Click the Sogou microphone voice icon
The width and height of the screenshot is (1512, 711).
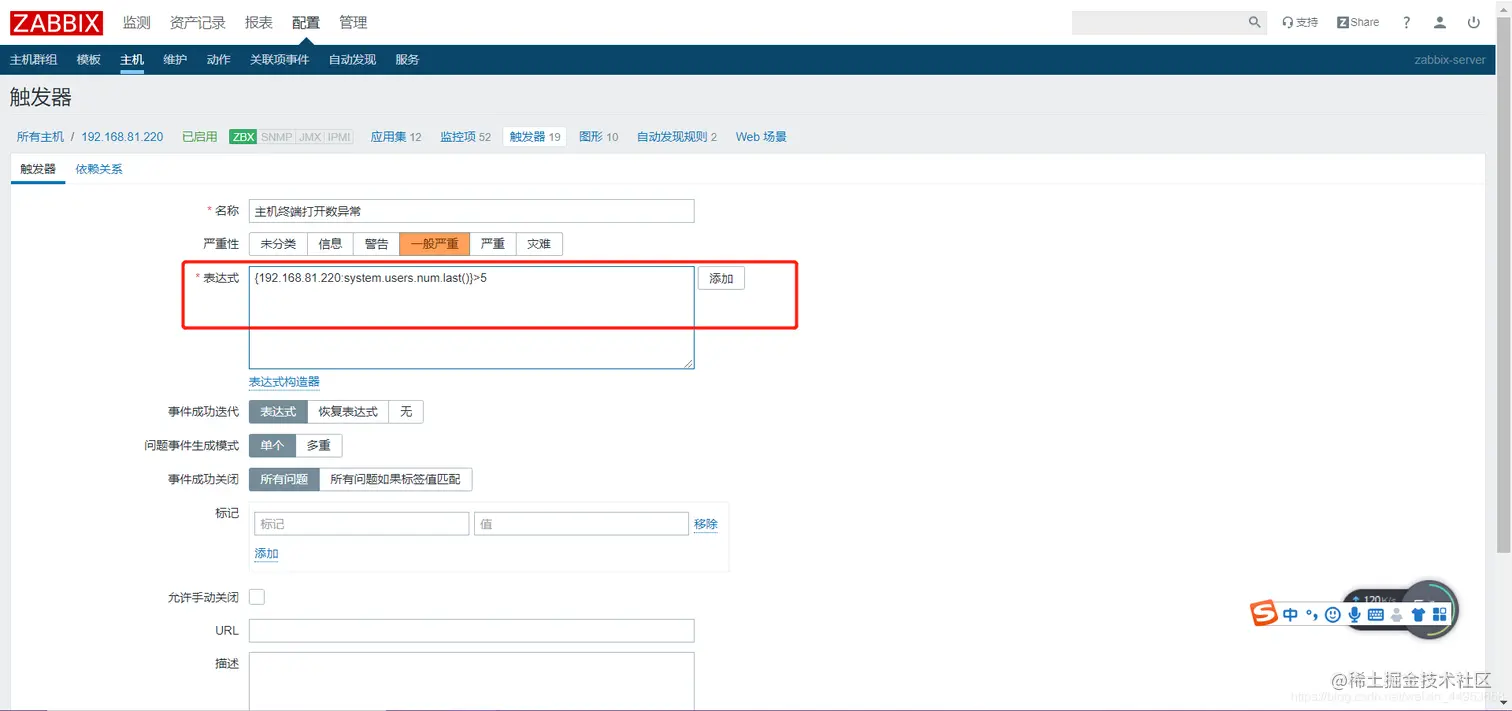(1355, 615)
